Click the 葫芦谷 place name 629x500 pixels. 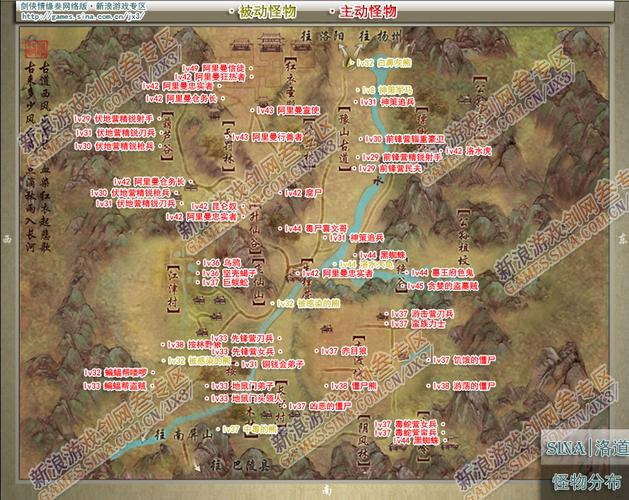(x=167, y=136)
